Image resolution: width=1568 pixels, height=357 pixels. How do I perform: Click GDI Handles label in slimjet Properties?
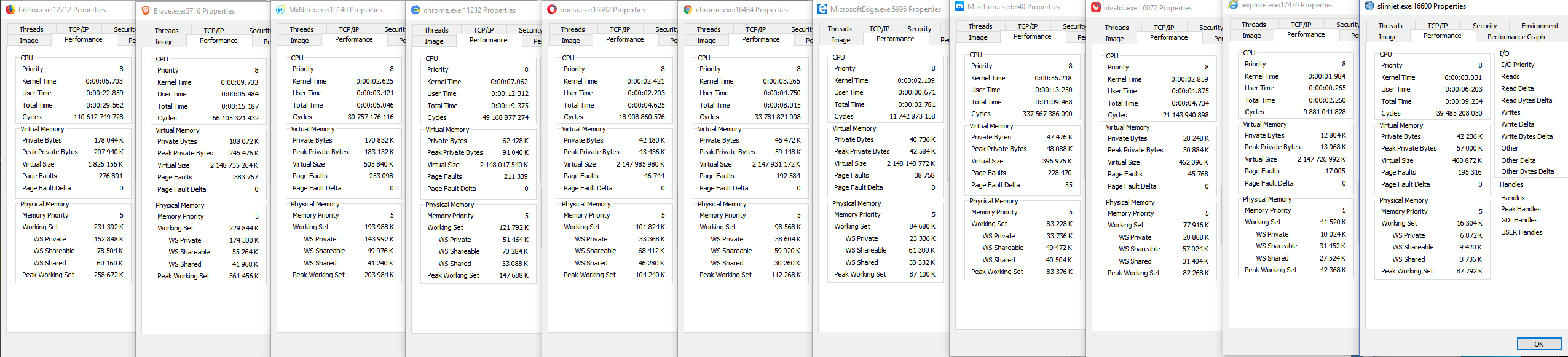(x=1519, y=220)
